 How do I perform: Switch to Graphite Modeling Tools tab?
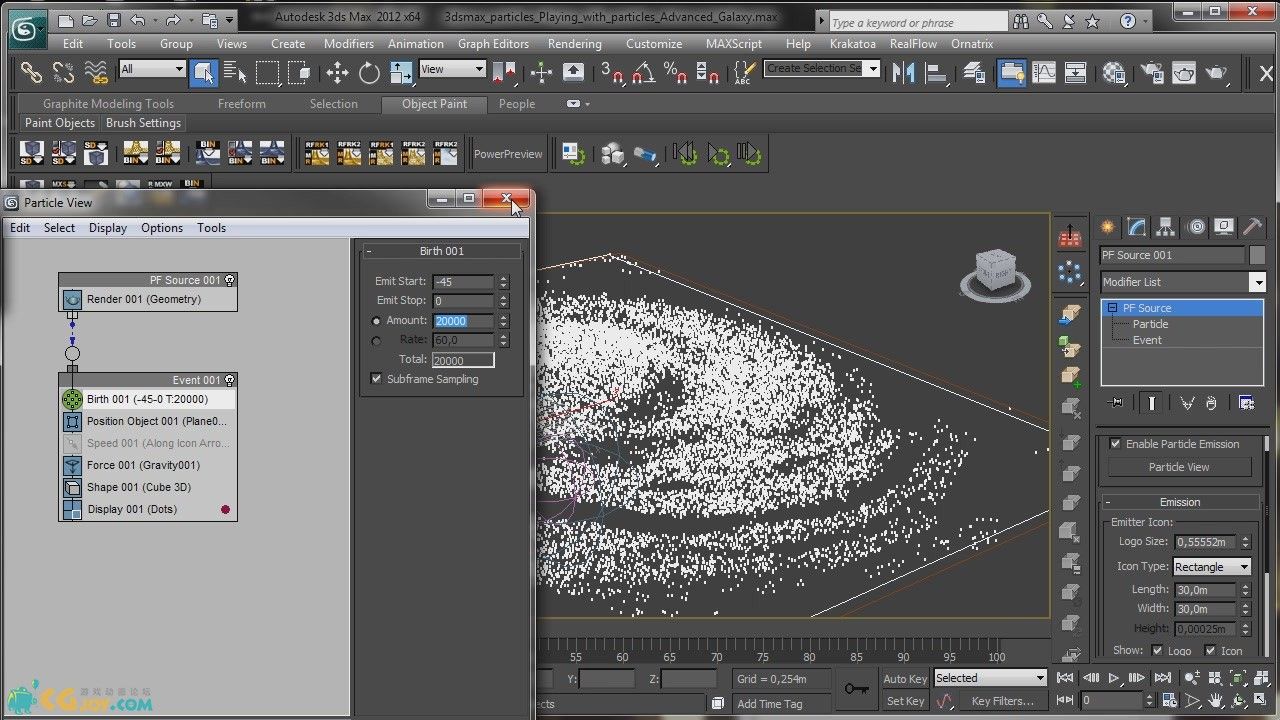click(108, 104)
